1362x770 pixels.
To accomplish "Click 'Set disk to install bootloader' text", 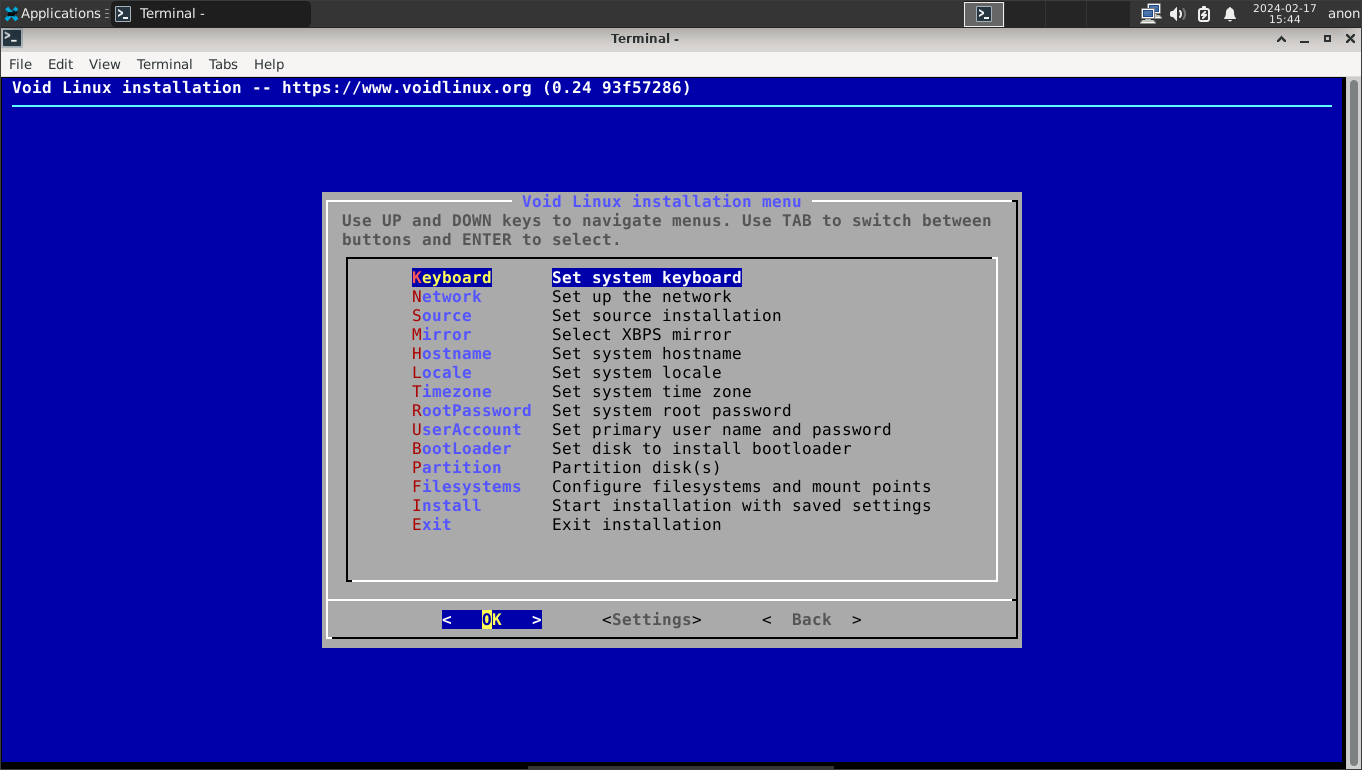I will tap(702, 449).
